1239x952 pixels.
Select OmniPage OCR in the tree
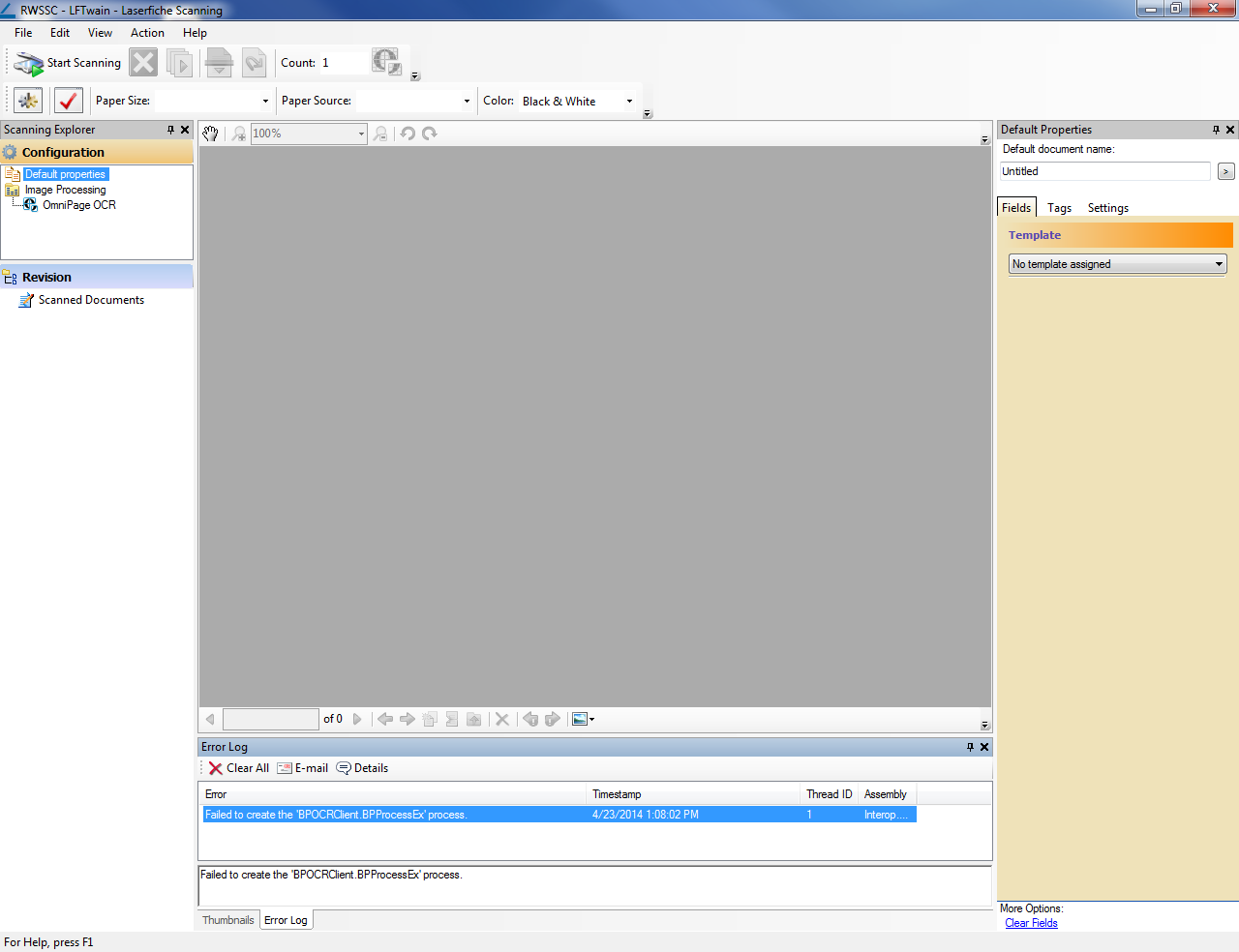pos(78,205)
